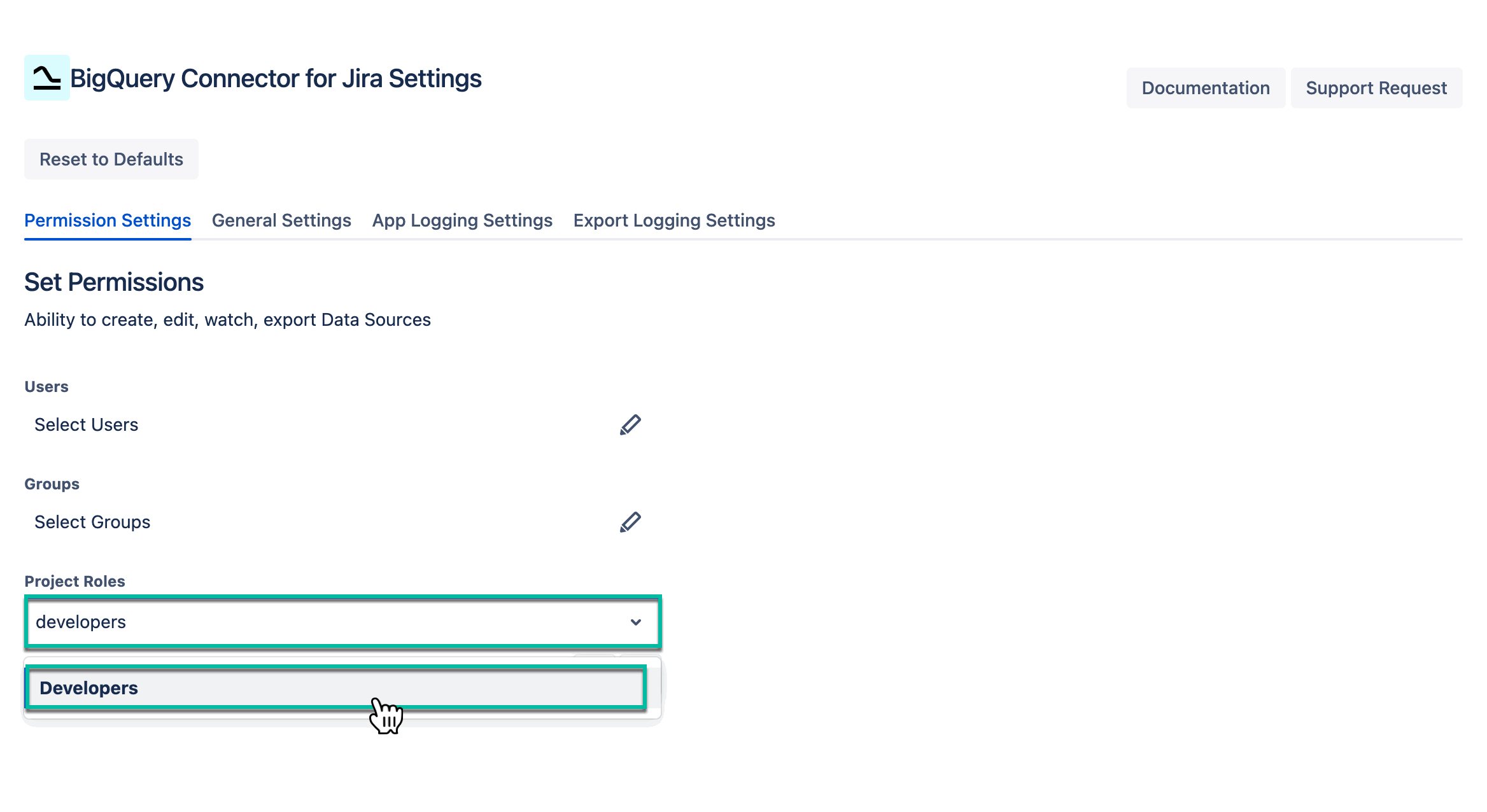This screenshot has width=1487, height=812.
Task: Click Reset to Defaults
Action: point(111,159)
